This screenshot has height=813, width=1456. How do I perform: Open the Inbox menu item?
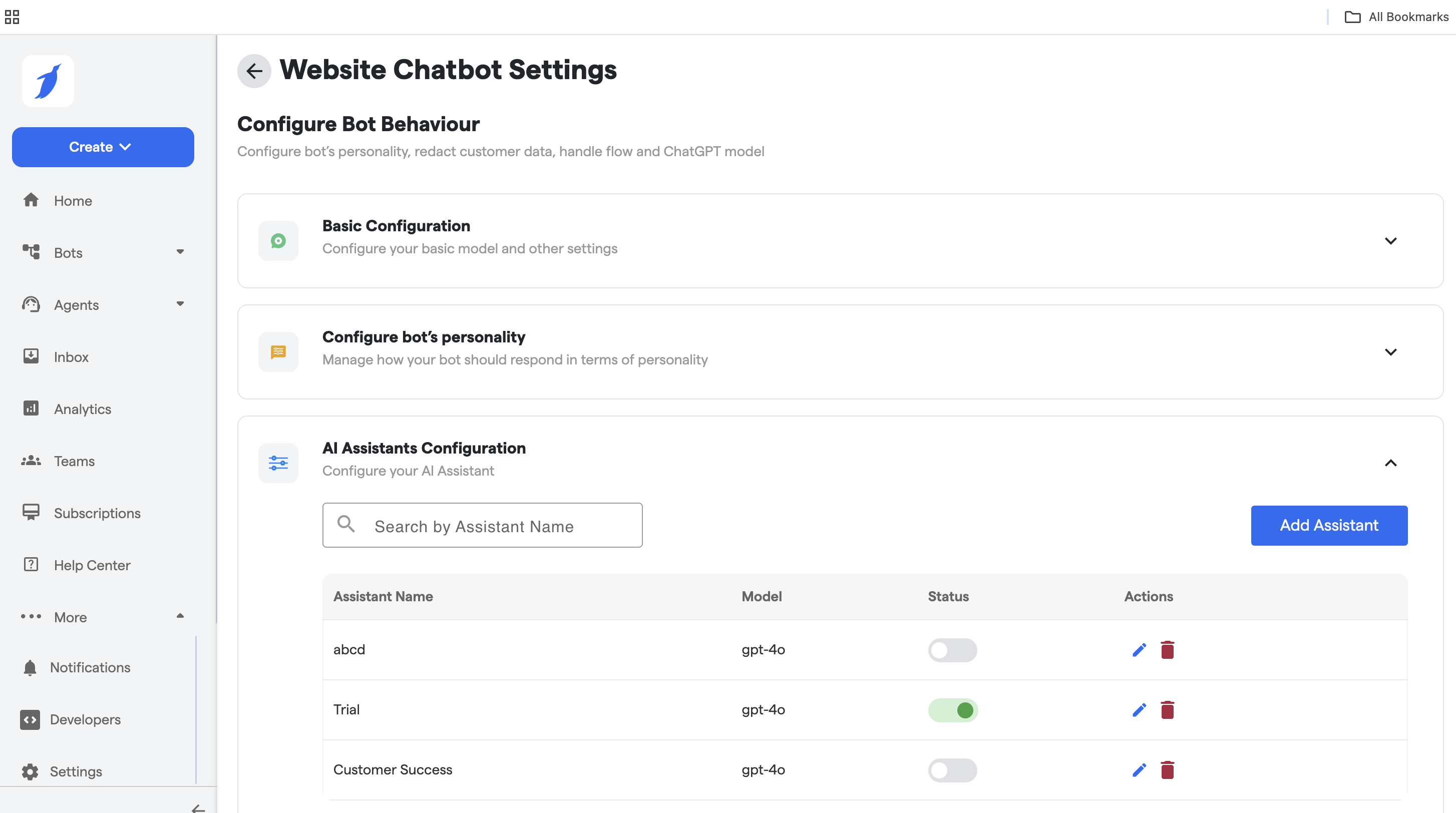click(71, 357)
